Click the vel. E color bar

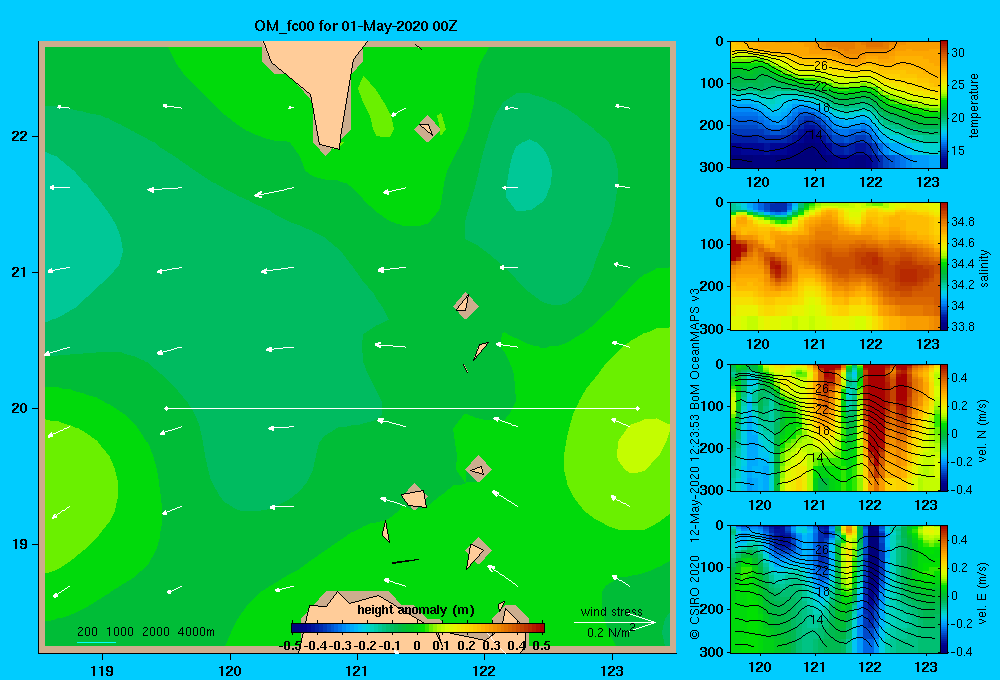tap(944, 589)
